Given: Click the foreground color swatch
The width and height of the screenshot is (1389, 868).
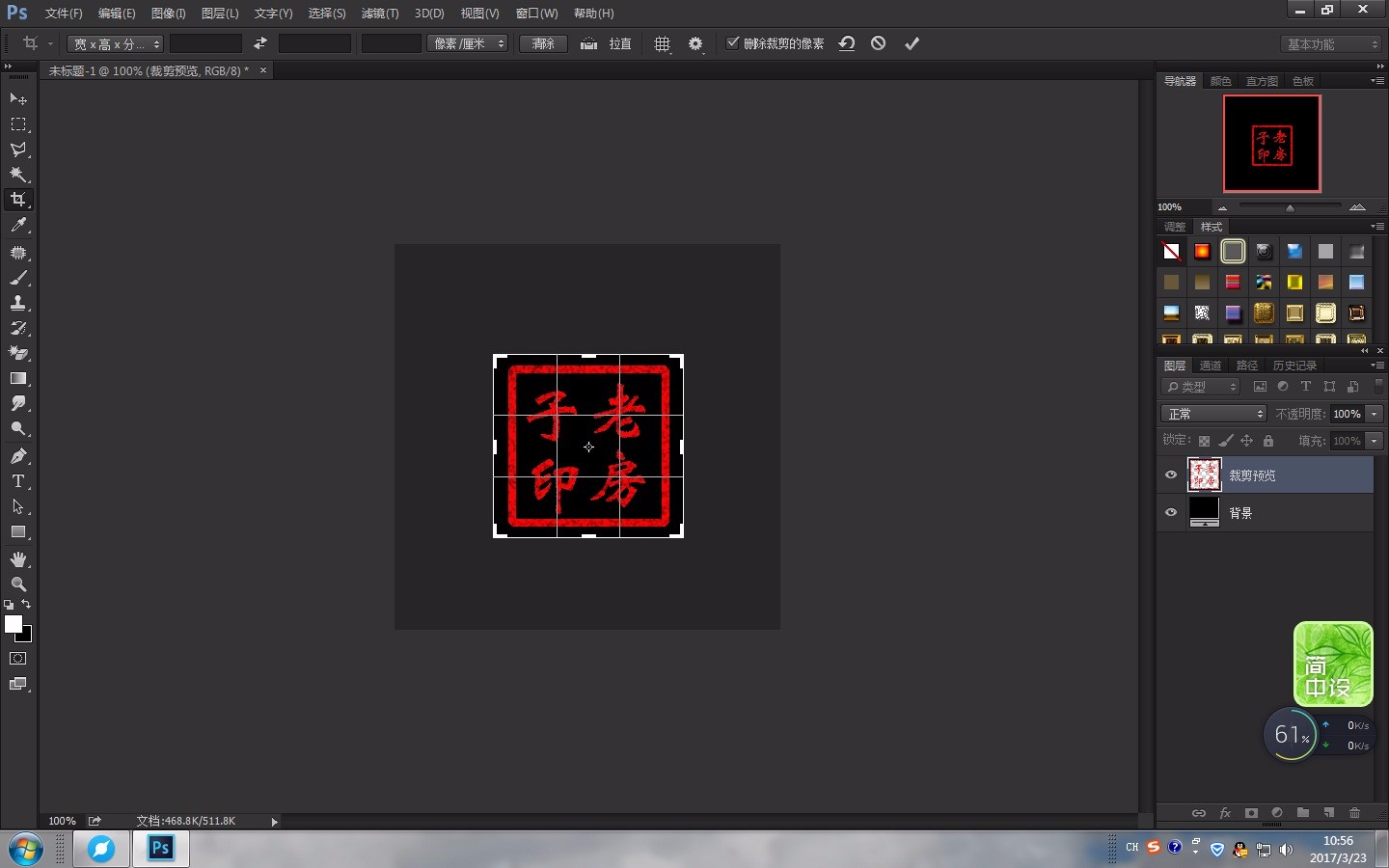Looking at the screenshot, I should (x=14, y=624).
